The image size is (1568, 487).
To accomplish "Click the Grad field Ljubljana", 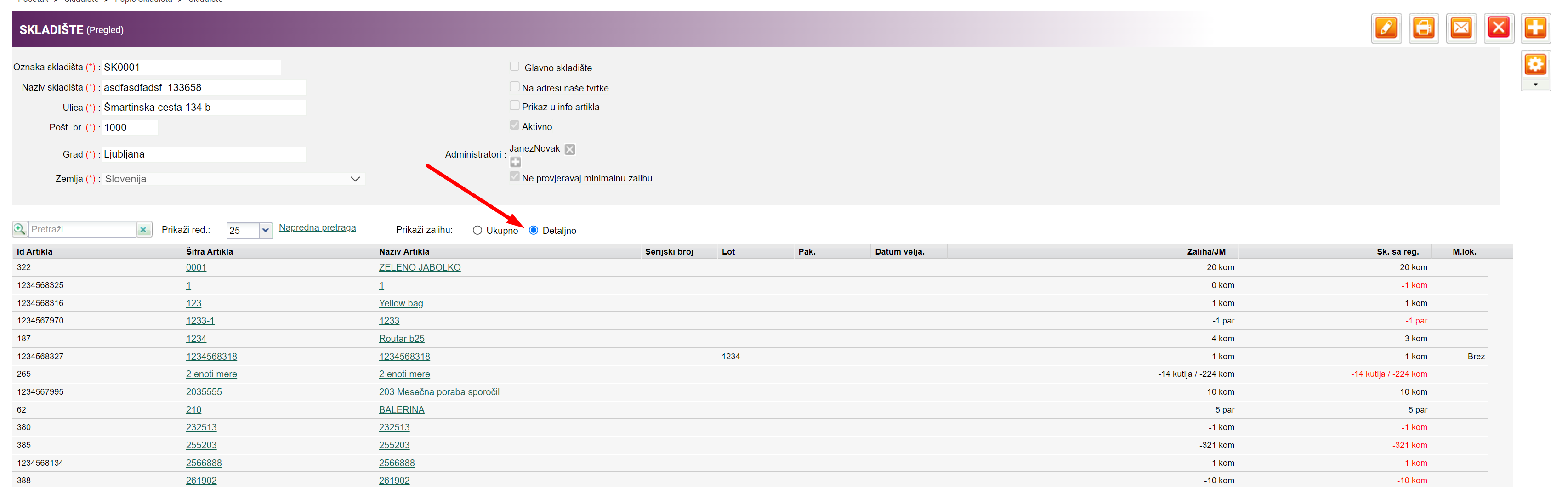I will (x=204, y=155).
